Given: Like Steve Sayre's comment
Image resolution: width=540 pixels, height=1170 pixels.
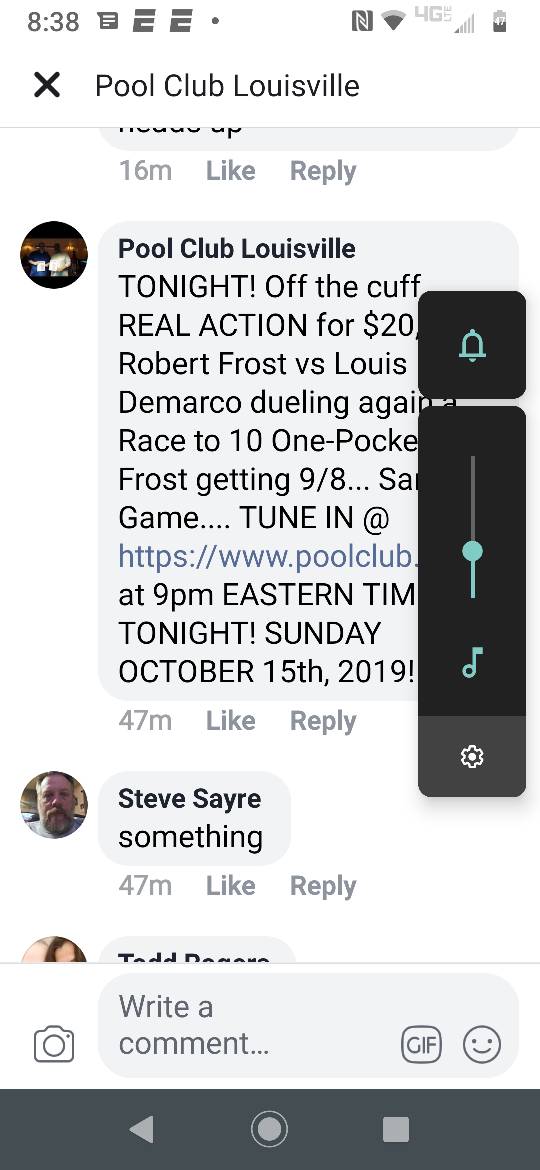Looking at the screenshot, I should pos(230,886).
